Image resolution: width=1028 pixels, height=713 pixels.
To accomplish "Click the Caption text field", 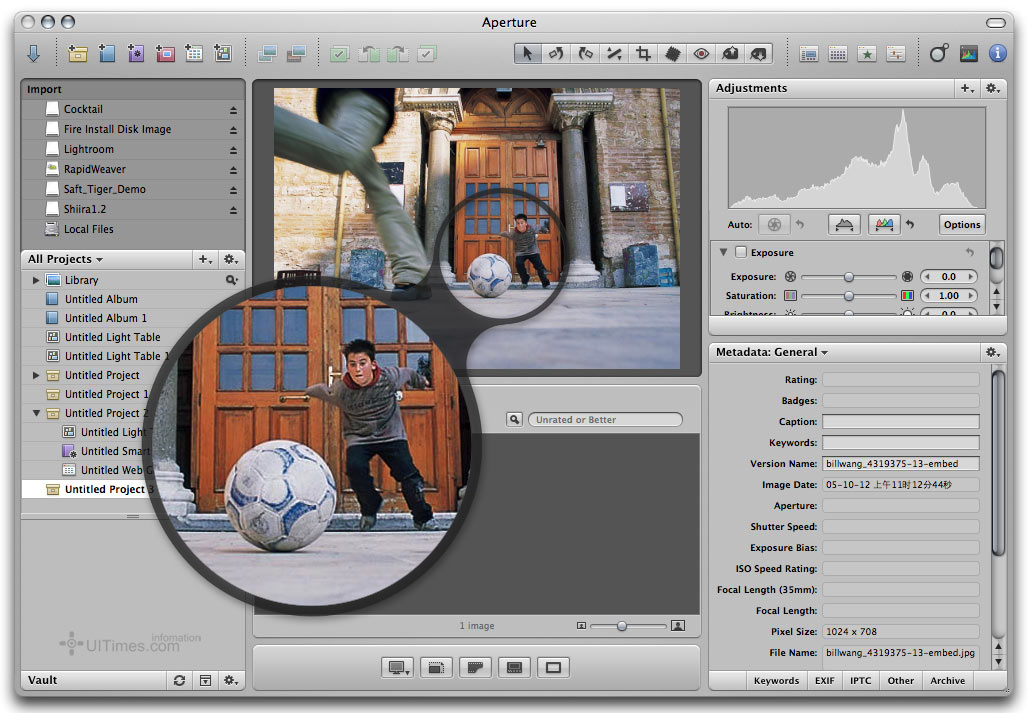I will coord(900,422).
